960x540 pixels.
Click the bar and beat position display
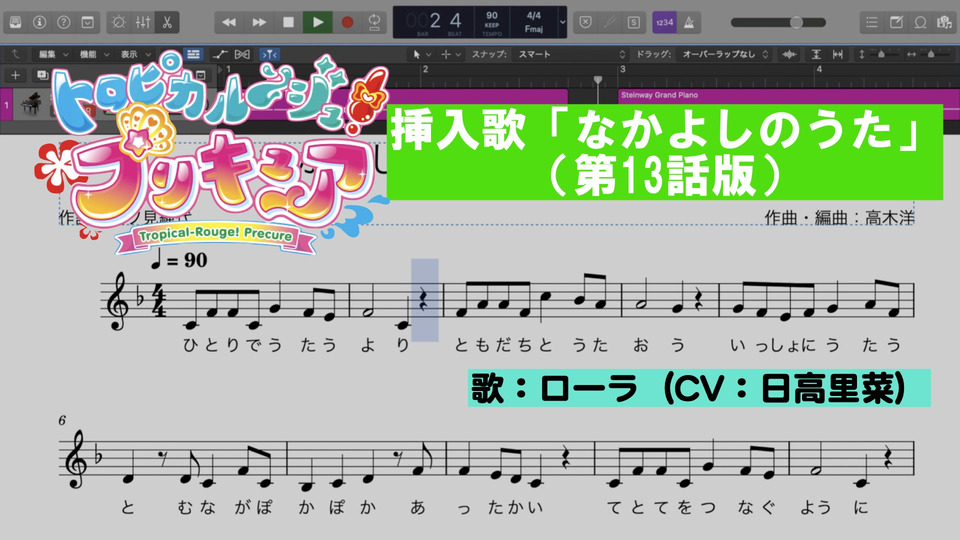coord(436,22)
